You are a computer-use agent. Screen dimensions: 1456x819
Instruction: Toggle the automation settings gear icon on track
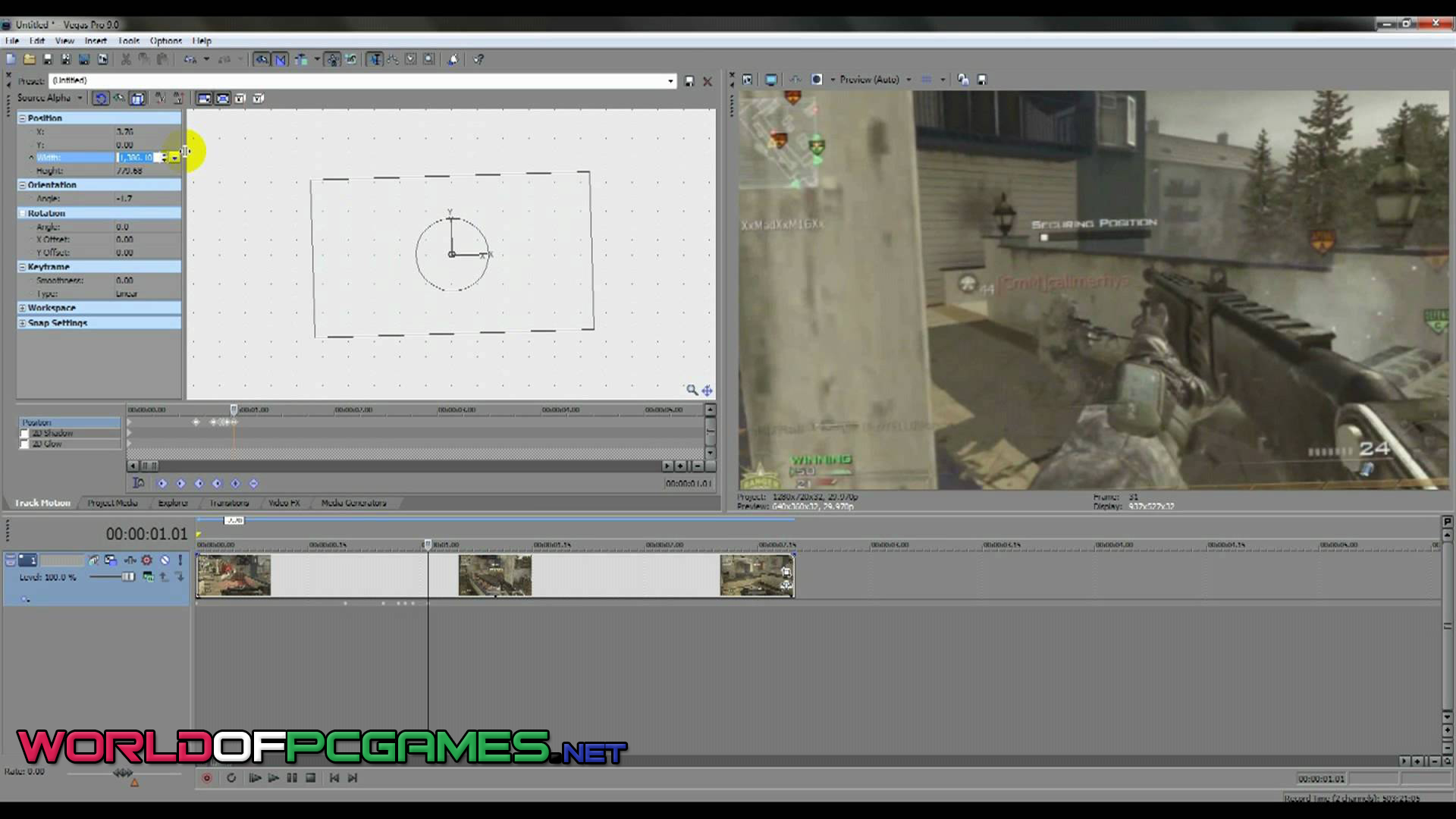146,560
